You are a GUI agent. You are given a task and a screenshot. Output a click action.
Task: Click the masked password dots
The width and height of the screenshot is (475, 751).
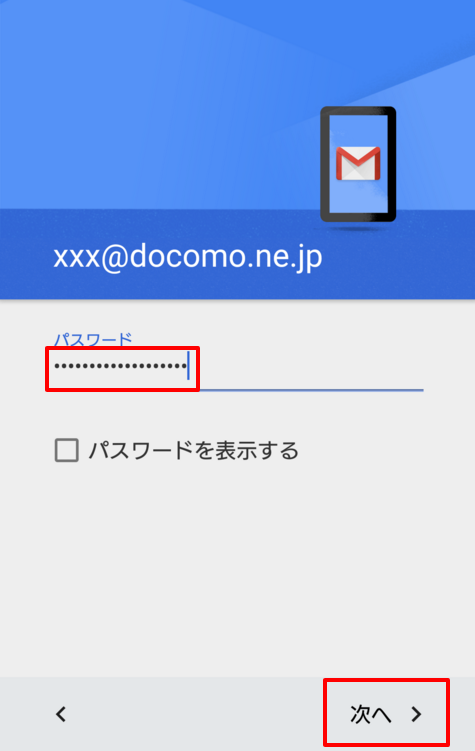tap(120, 366)
